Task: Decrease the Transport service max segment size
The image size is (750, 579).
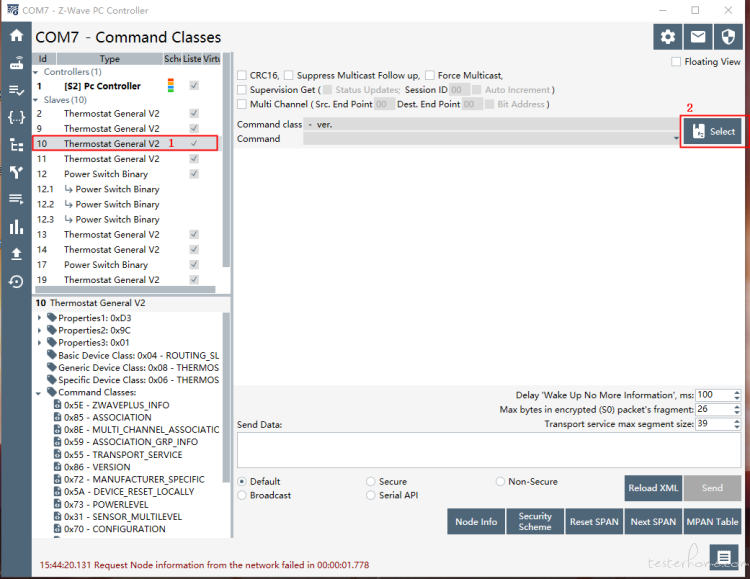Action: pos(737,426)
